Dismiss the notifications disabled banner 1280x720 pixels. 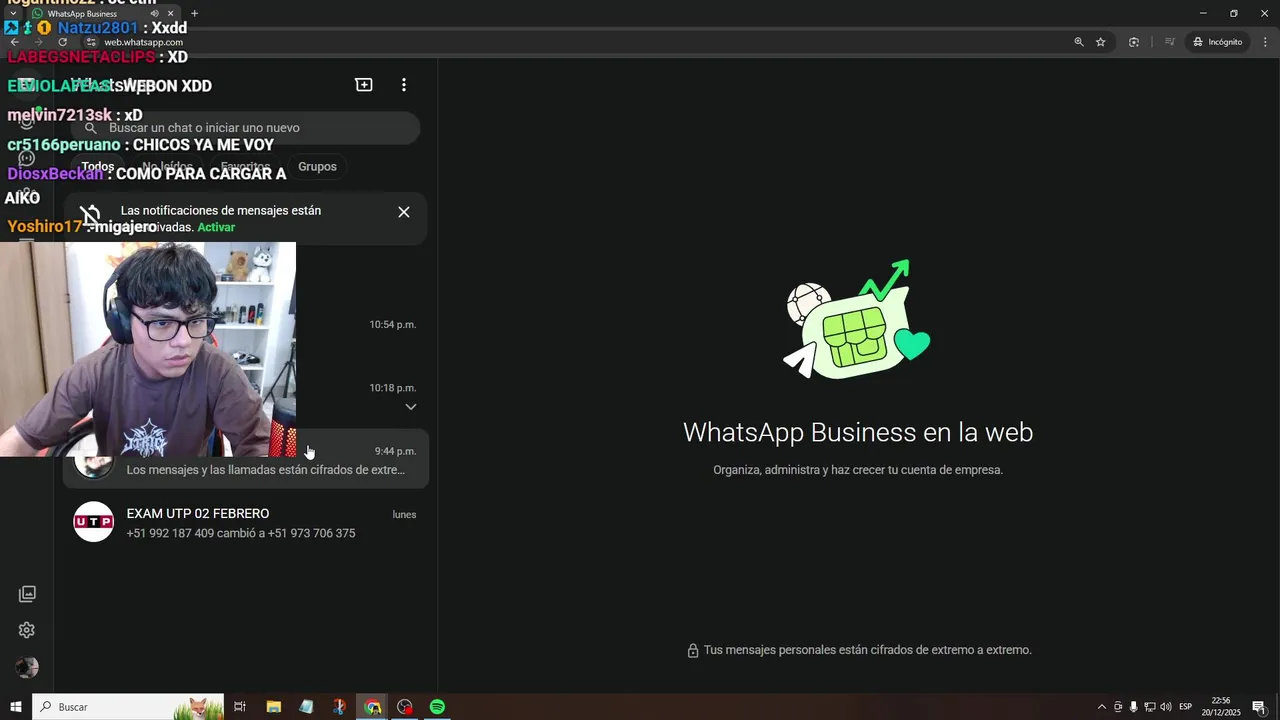click(x=404, y=212)
